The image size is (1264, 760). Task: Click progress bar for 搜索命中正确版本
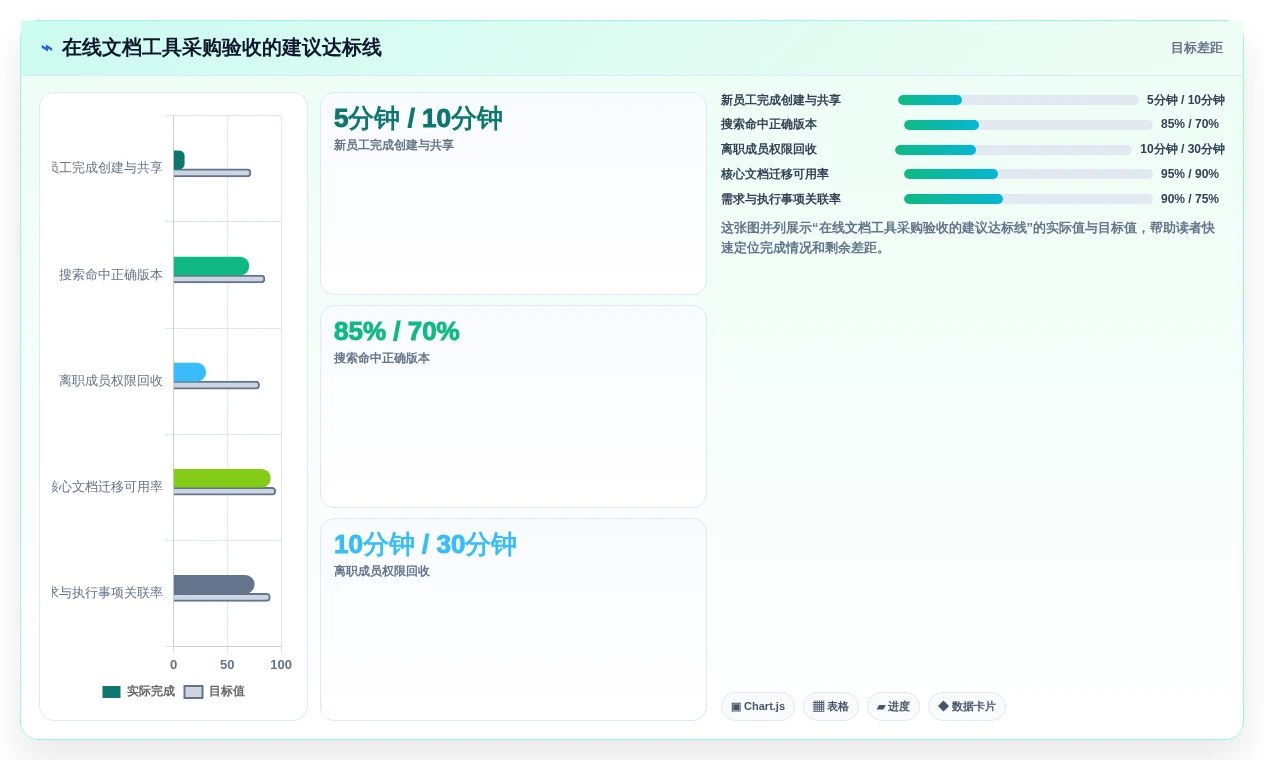click(1028, 125)
